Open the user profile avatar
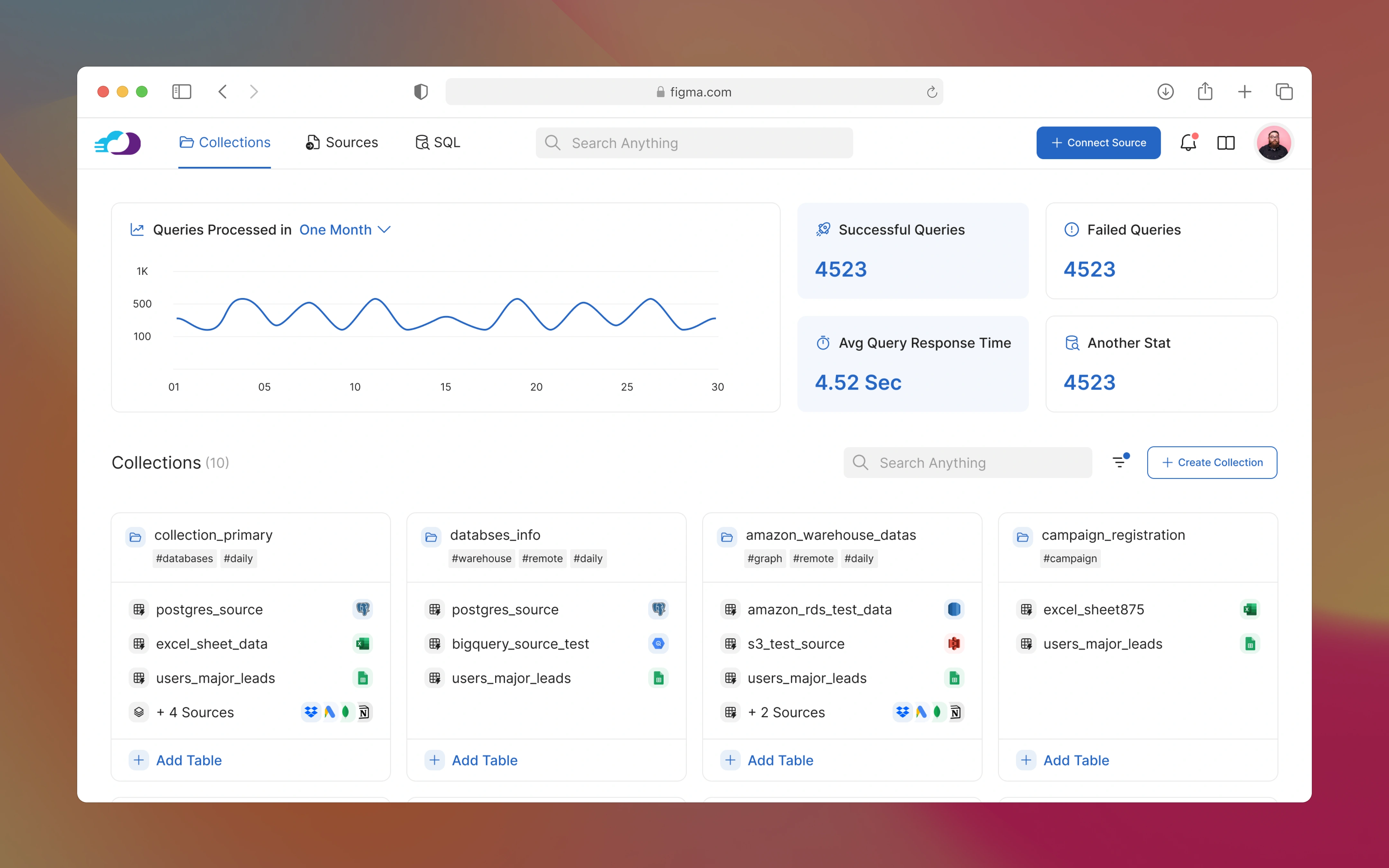 pyautogui.click(x=1274, y=143)
